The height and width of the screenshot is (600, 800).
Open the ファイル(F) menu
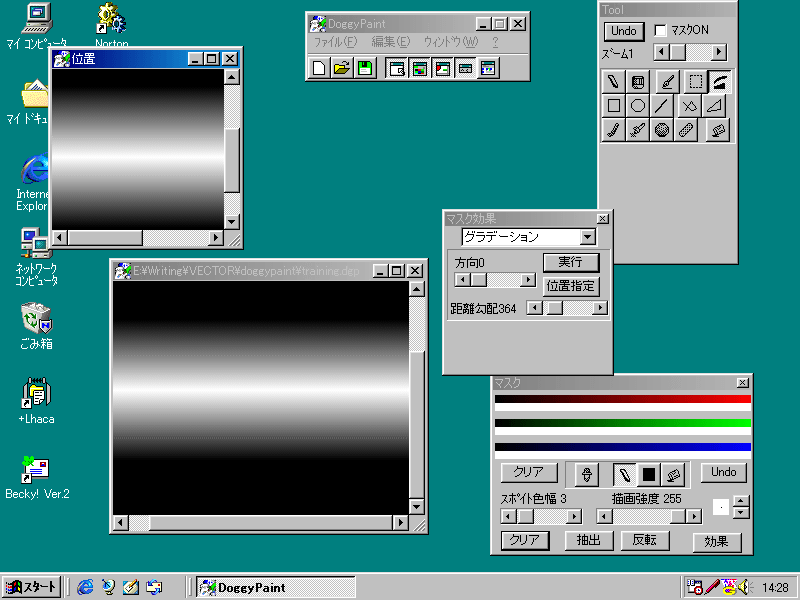point(335,42)
